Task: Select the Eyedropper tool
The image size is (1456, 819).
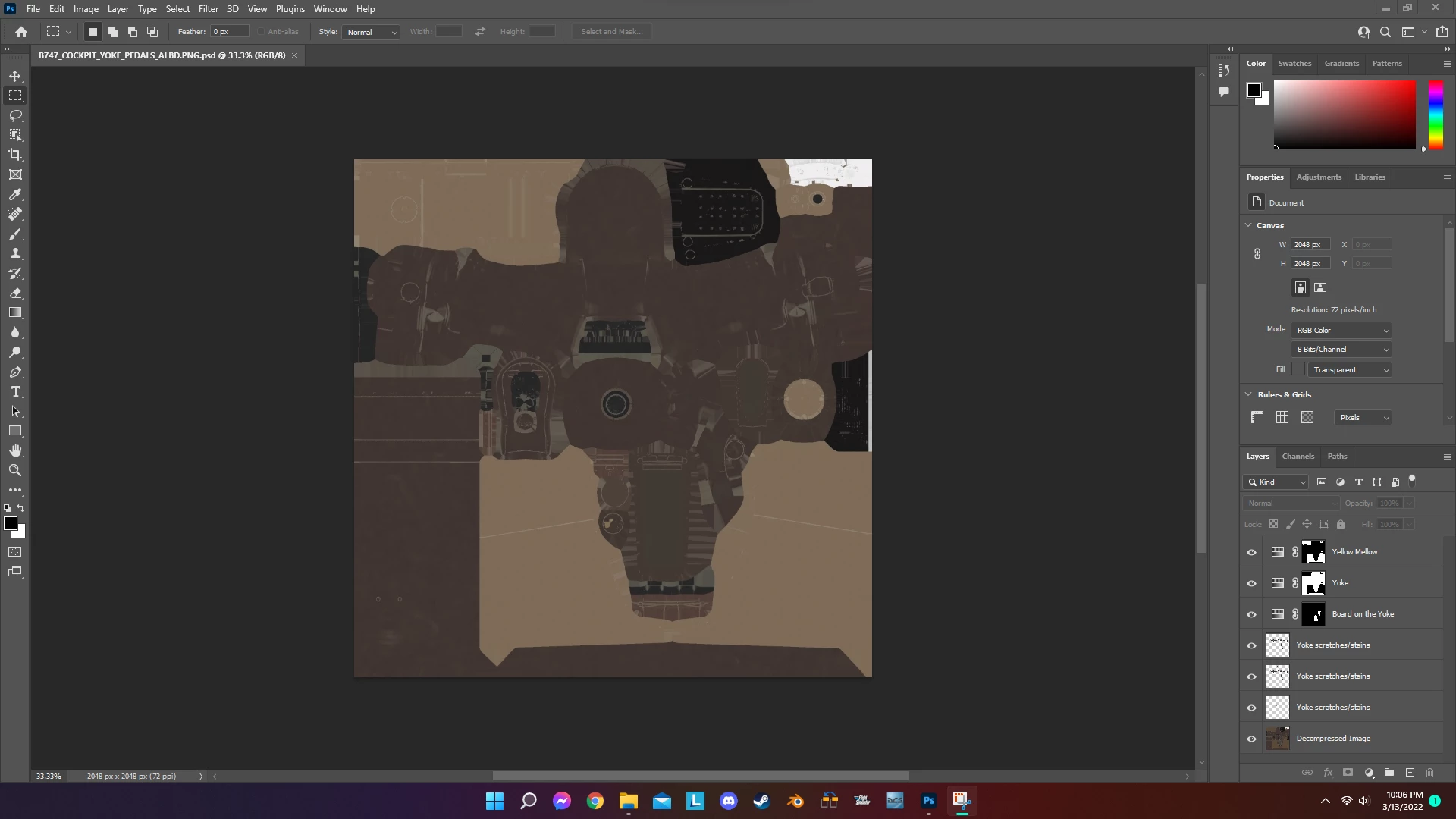Action: tap(15, 194)
